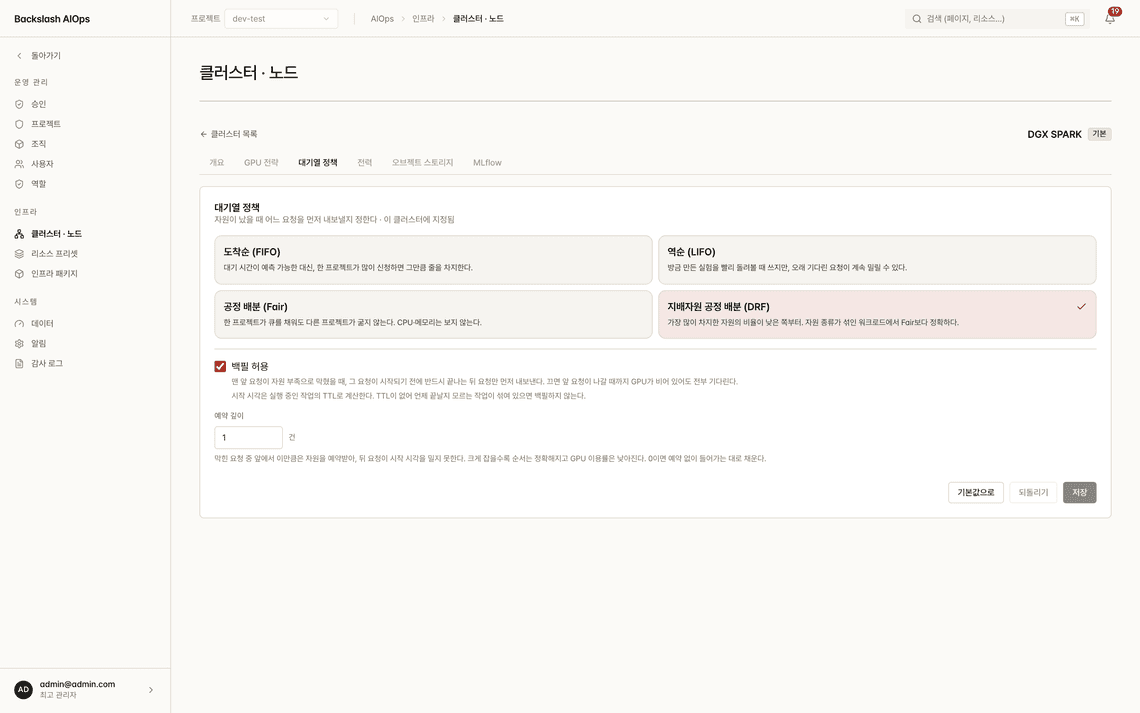Viewport: 1140px width, 713px height.
Task: Click the 클러스터 · 노드 network icon in sidebar
Action: click(19, 234)
